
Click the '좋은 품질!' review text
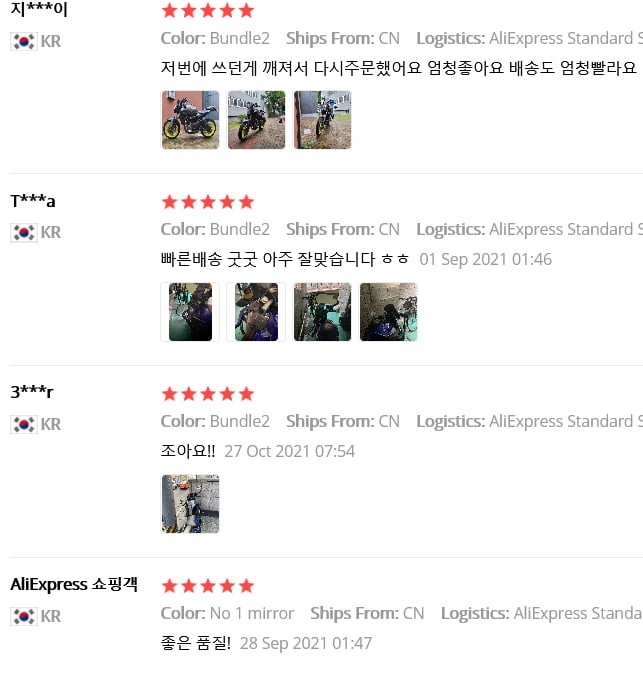tap(196, 642)
